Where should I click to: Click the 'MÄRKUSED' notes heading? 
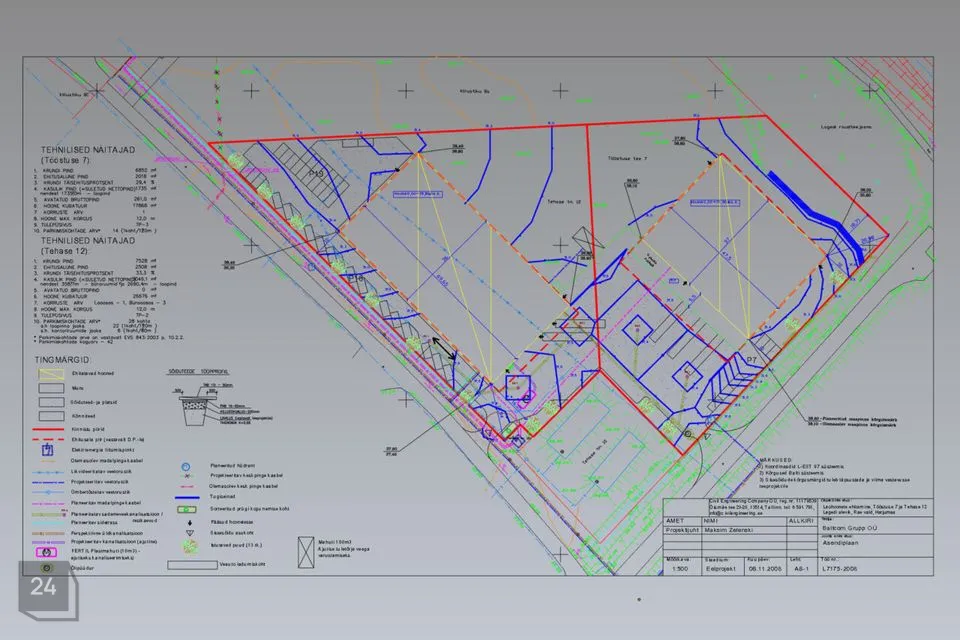(775, 459)
